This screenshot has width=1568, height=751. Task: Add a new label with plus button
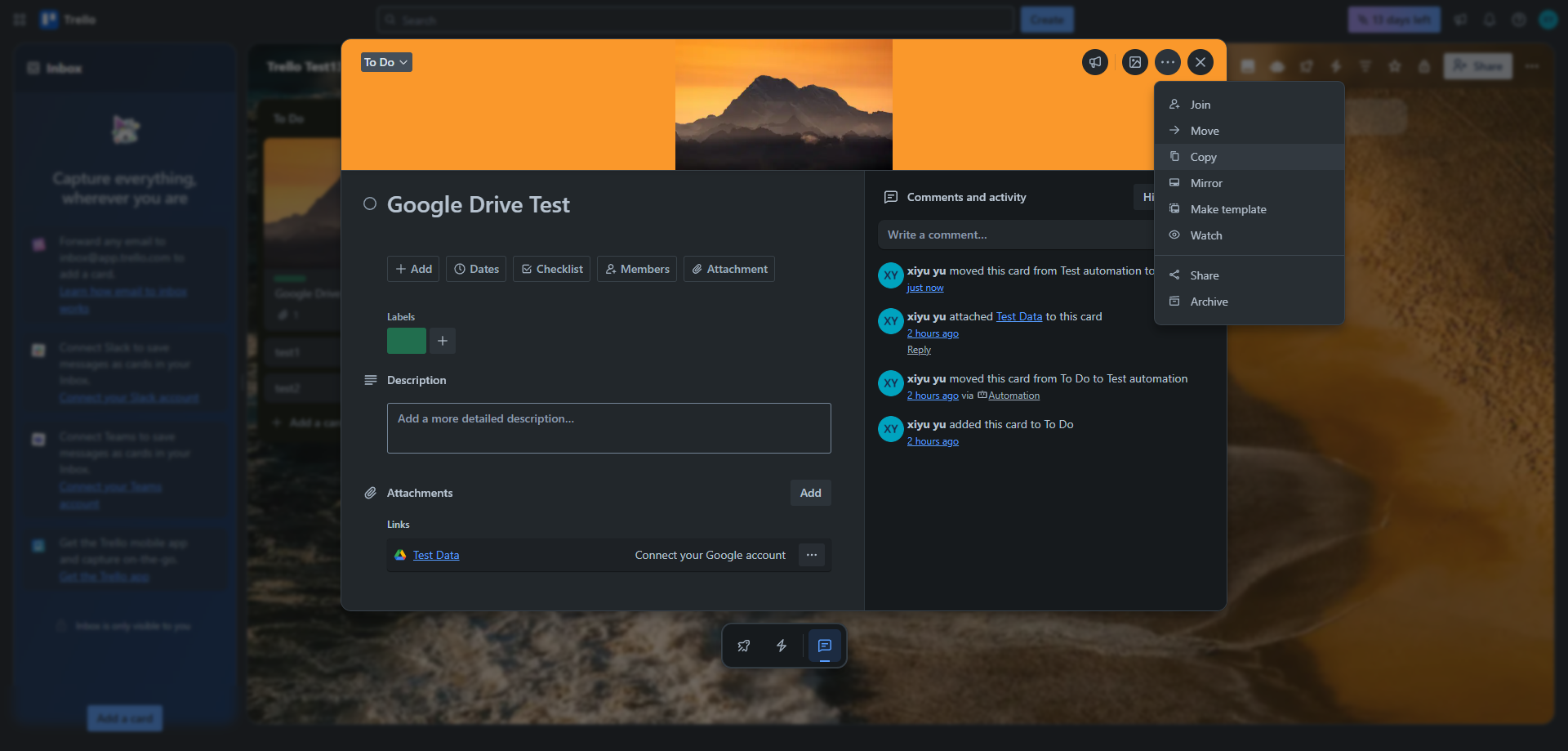[x=443, y=341]
